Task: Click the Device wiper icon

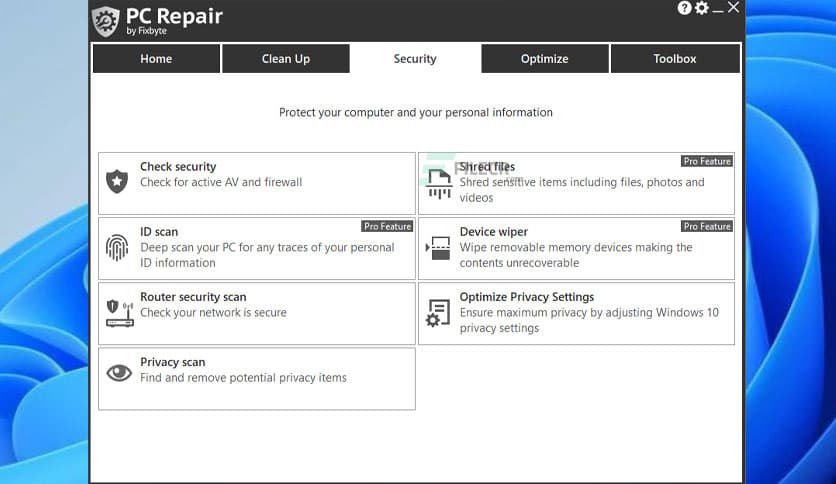Action: tap(438, 248)
